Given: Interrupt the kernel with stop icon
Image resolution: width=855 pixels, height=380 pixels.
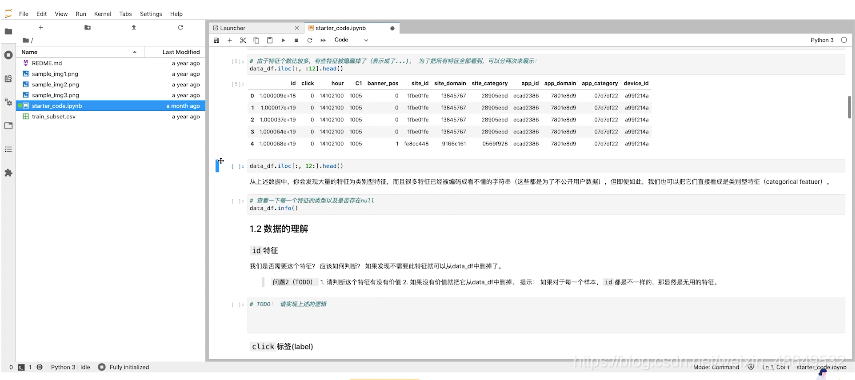Looking at the screenshot, I should tap(296, 40).
